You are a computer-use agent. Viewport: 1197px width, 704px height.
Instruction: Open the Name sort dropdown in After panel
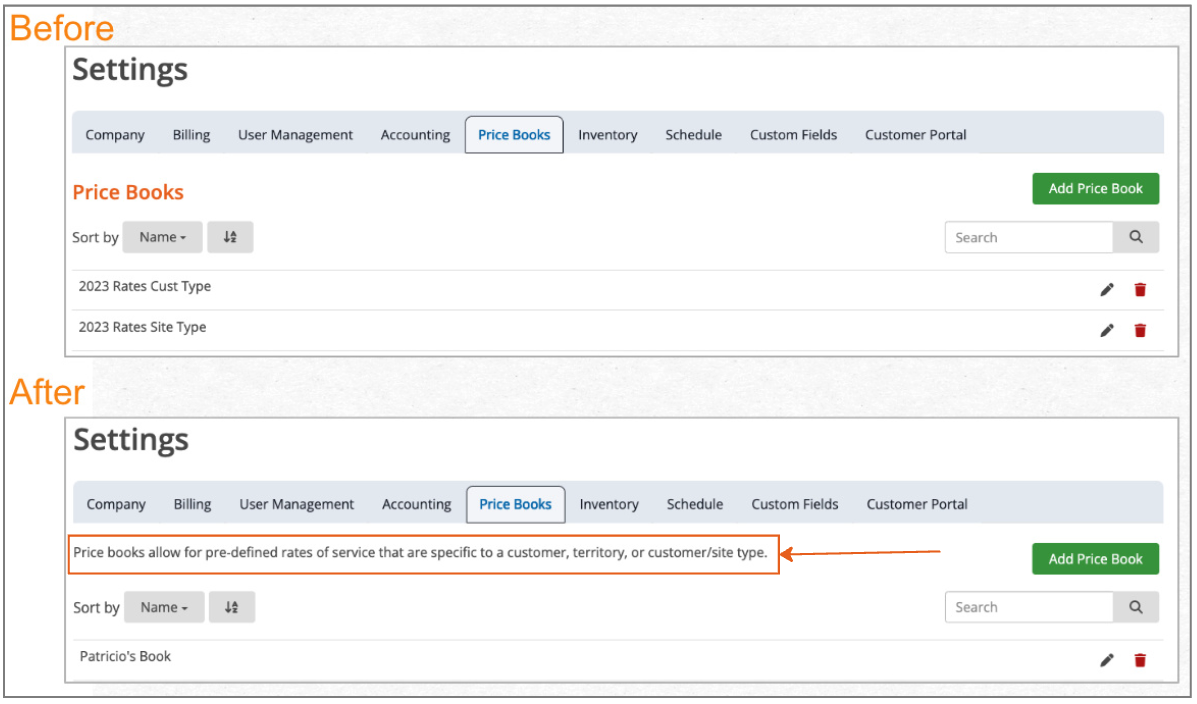pos(164,607)
